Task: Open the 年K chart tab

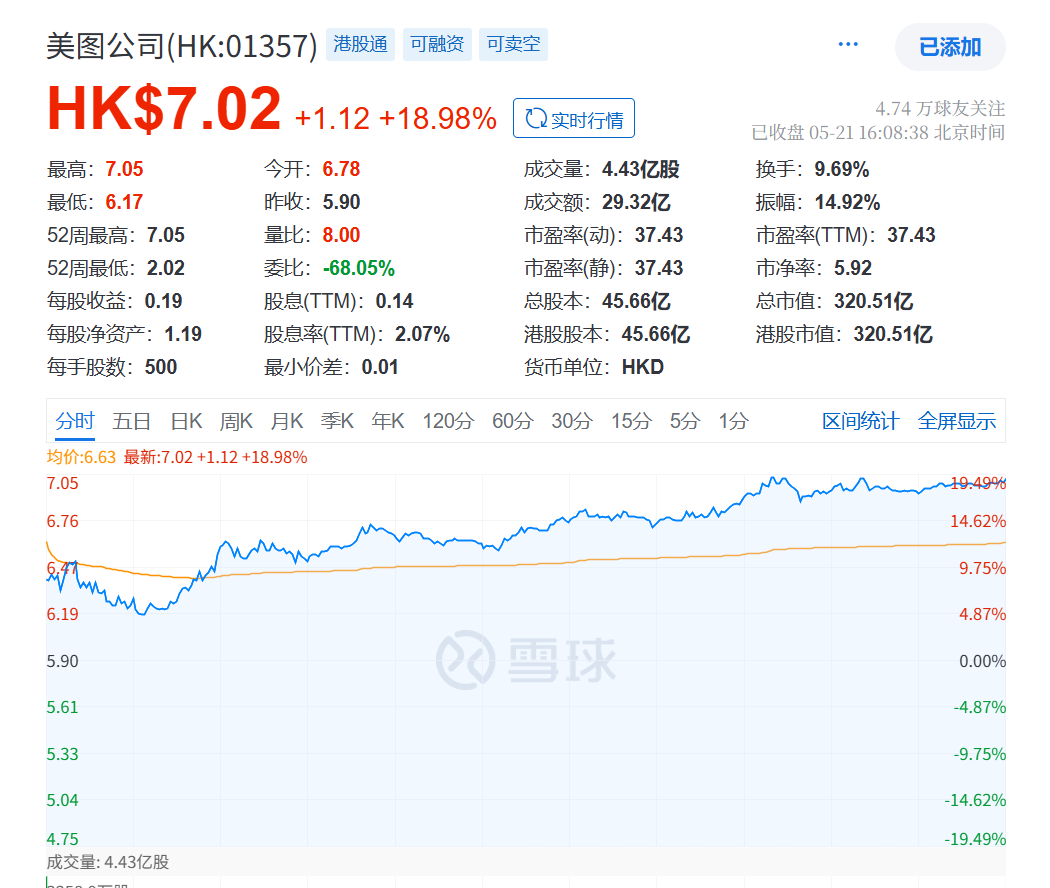Action: coord(388,421)
